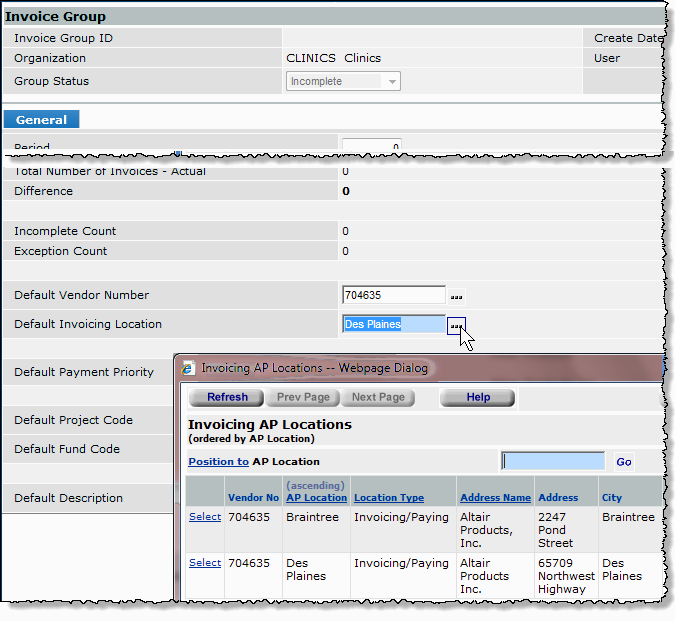Click Internet Explorer icon in dialog title

(188, 368)
